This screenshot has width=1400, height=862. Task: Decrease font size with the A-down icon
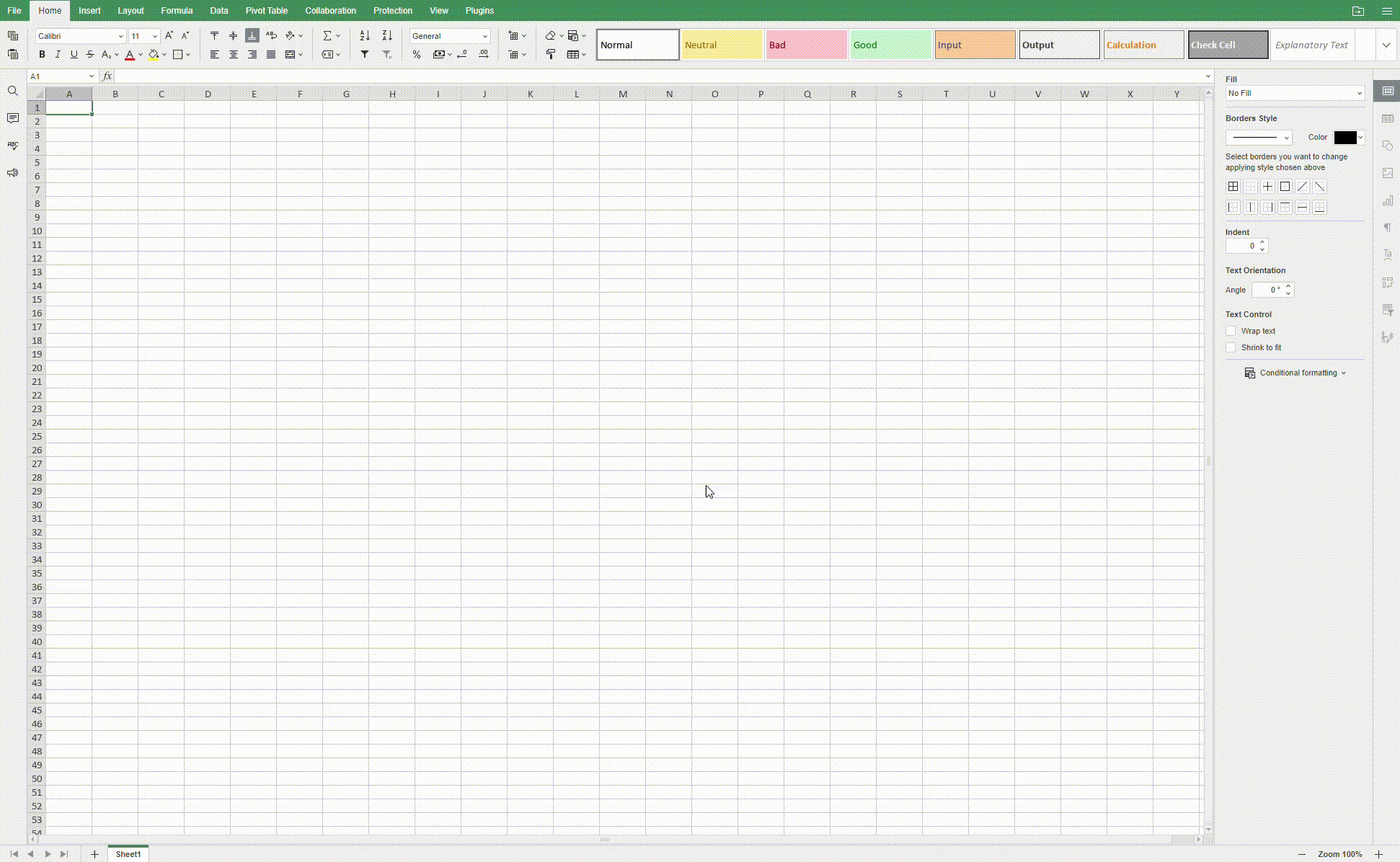click(185, 35)
